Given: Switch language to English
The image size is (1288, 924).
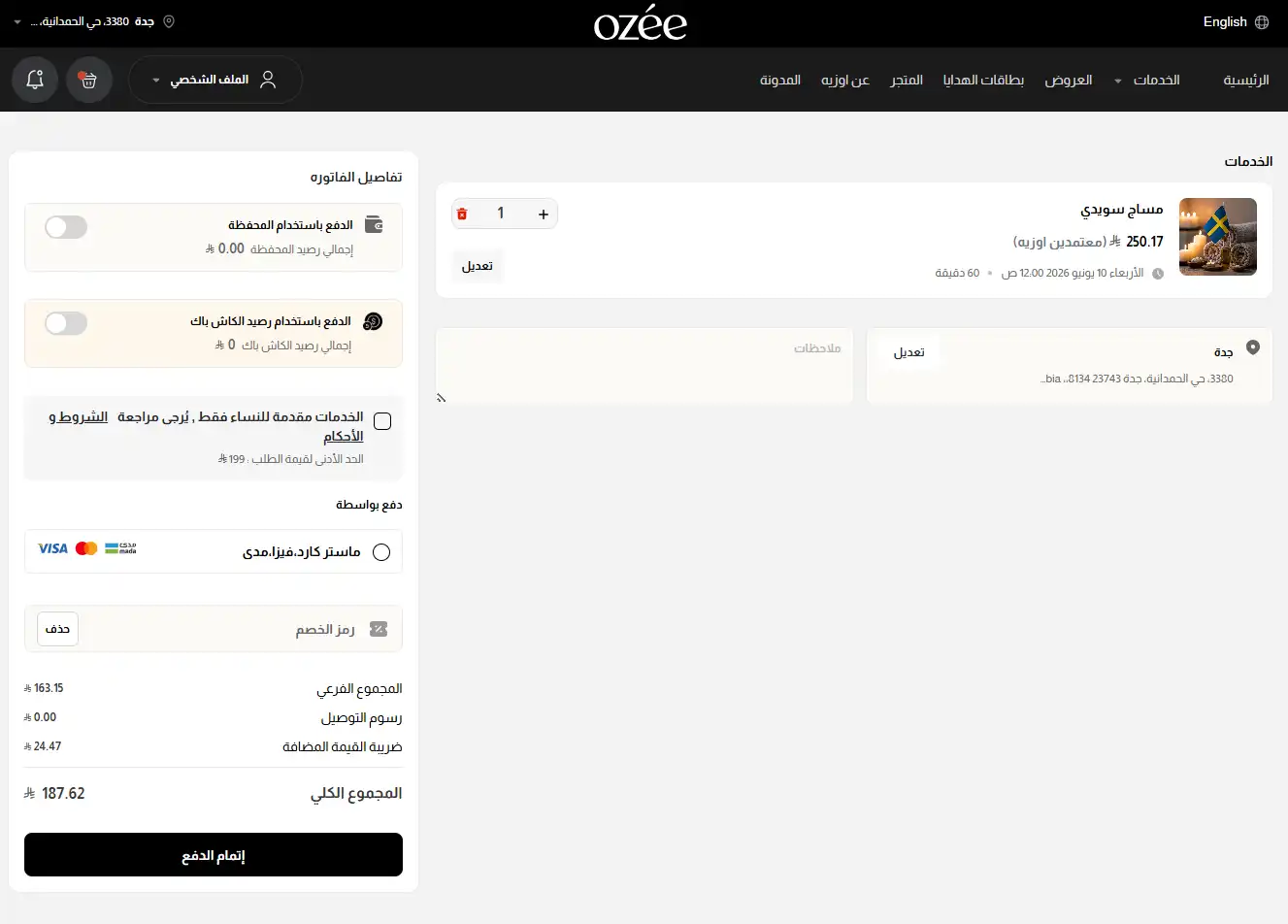Looking at the screenshot, I should (1225, 22).
